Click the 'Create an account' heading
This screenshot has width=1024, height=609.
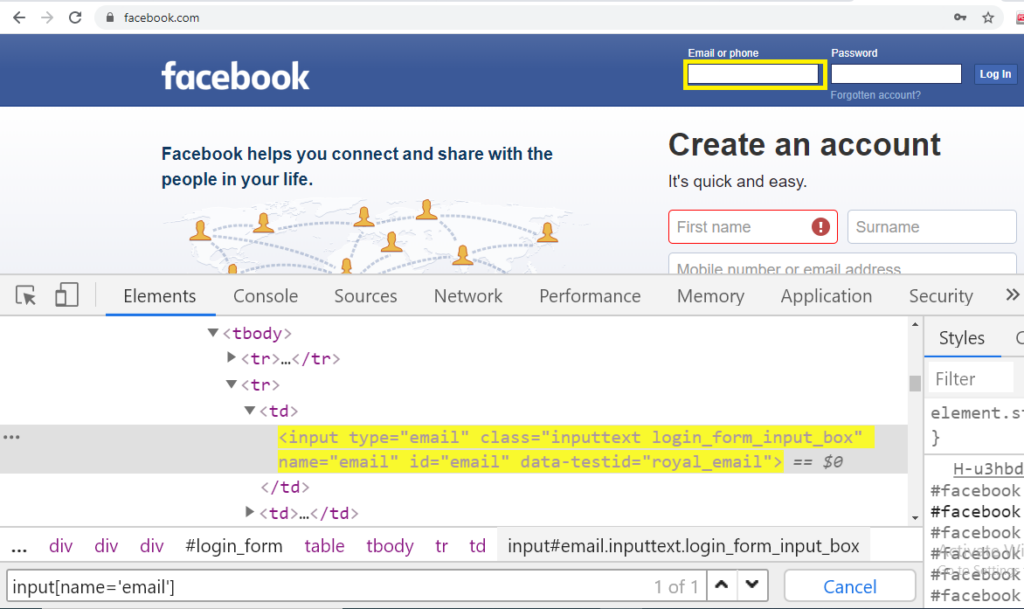click(x=804, y=144)
